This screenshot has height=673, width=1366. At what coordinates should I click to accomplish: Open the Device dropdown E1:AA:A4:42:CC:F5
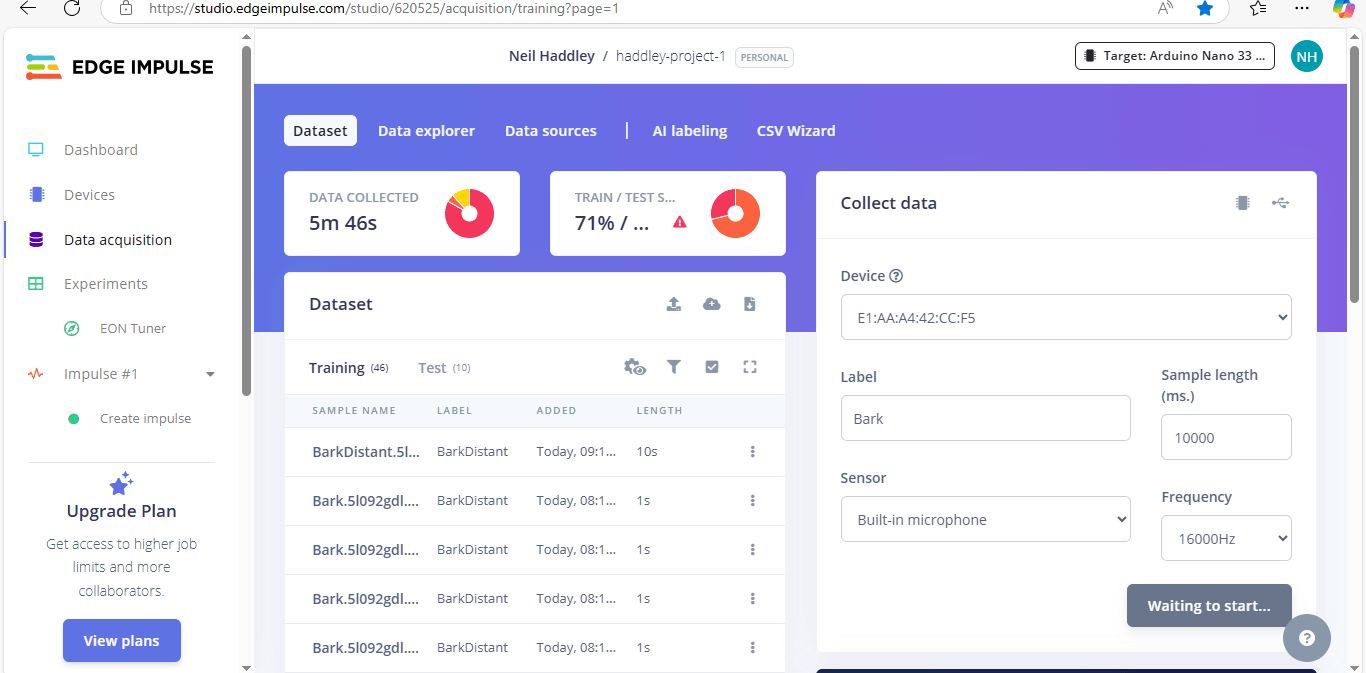tap(1066, 317)
